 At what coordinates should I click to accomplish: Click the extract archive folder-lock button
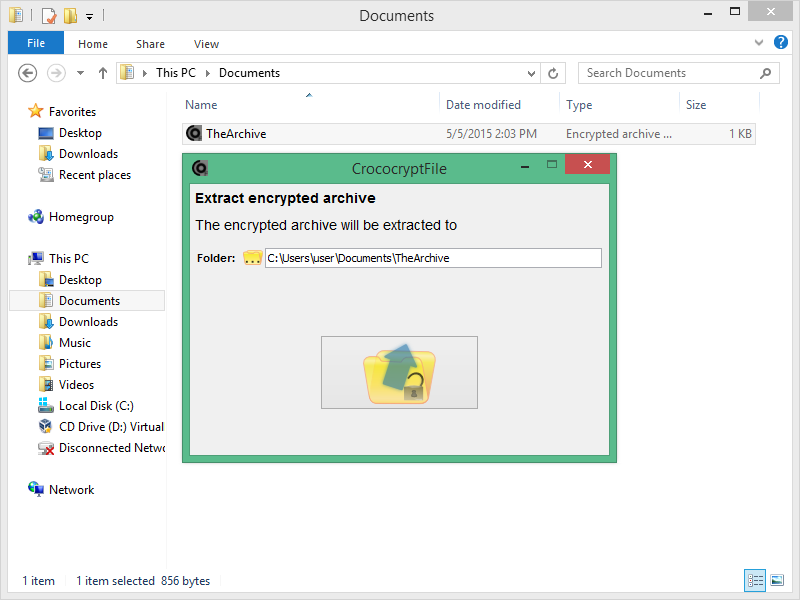point(399,372)
